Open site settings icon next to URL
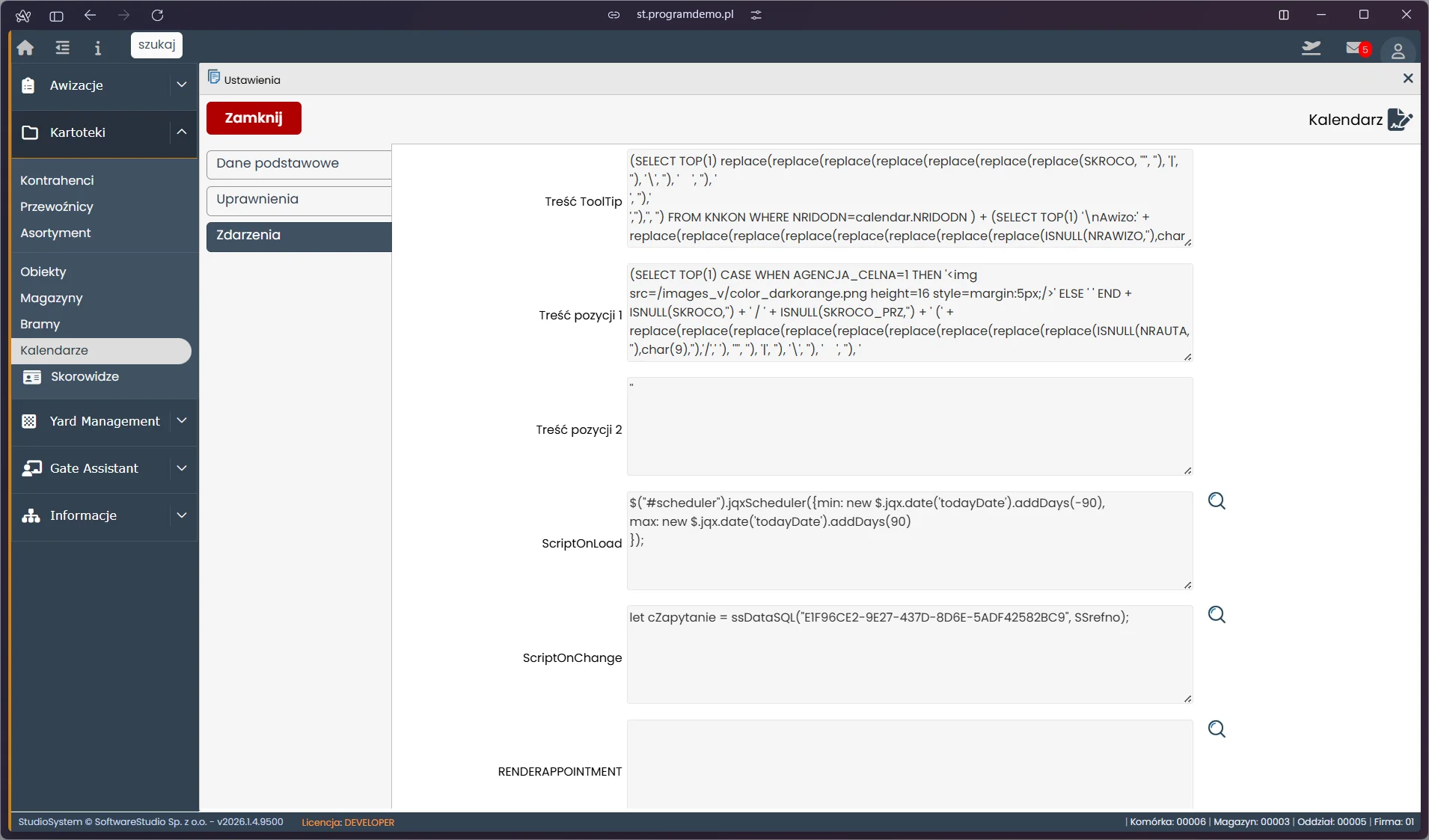This screenshot has width=1429, height=840. pos(756,15)
